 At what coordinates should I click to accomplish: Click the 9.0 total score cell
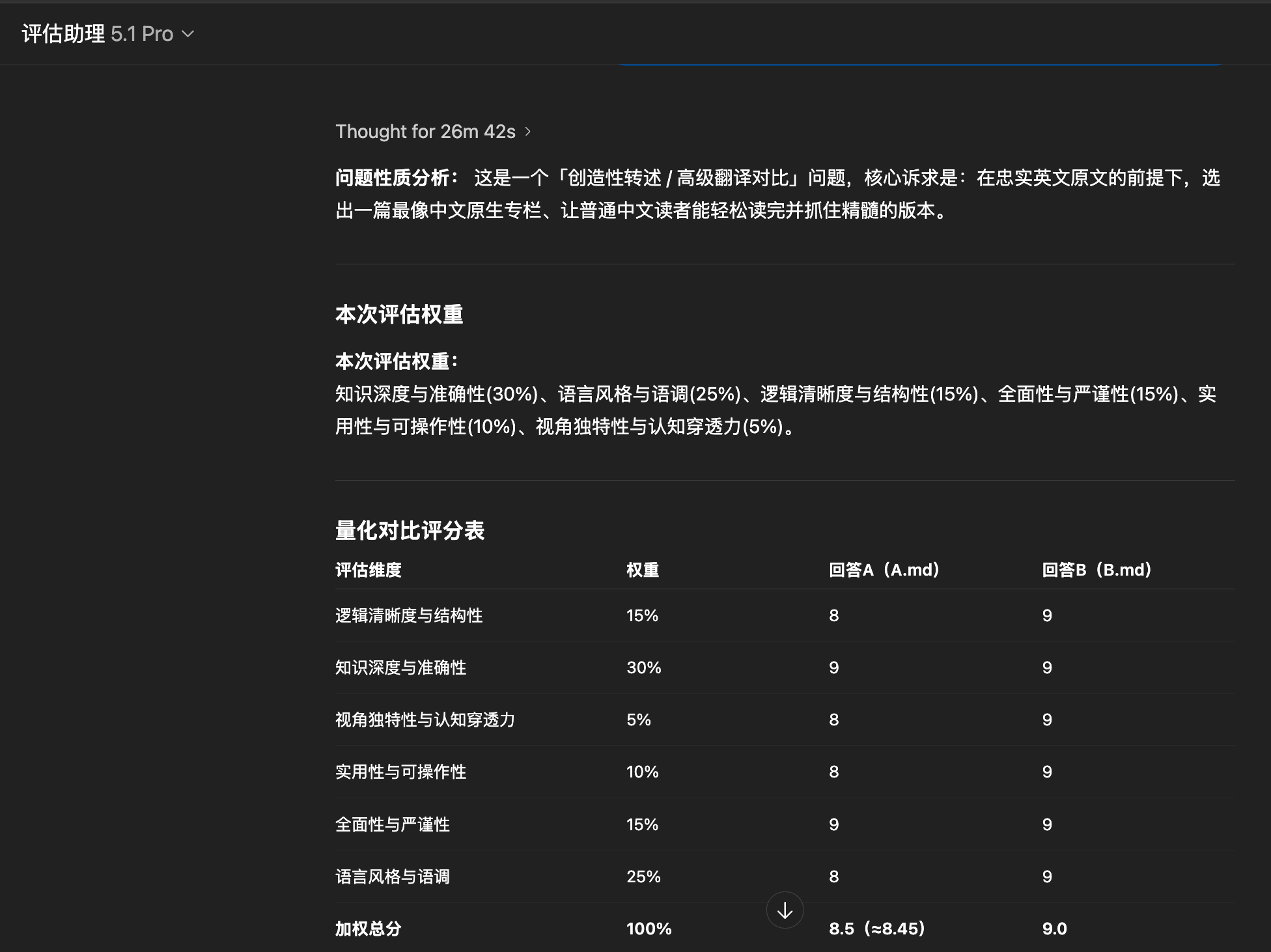click(1054, 929)
